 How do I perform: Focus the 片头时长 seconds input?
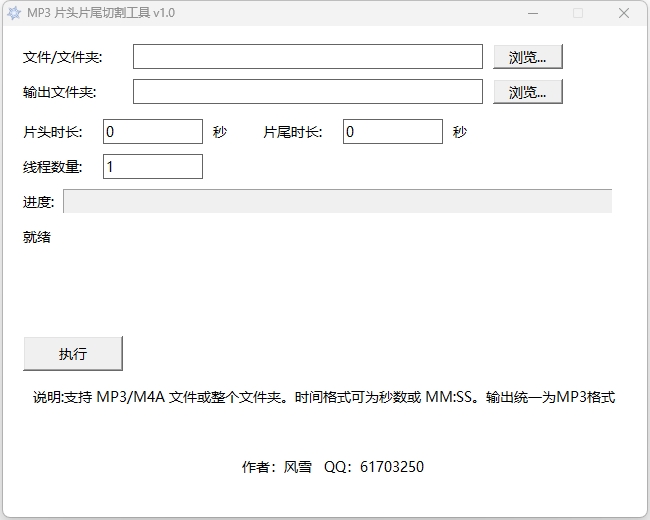coord(153,131)
